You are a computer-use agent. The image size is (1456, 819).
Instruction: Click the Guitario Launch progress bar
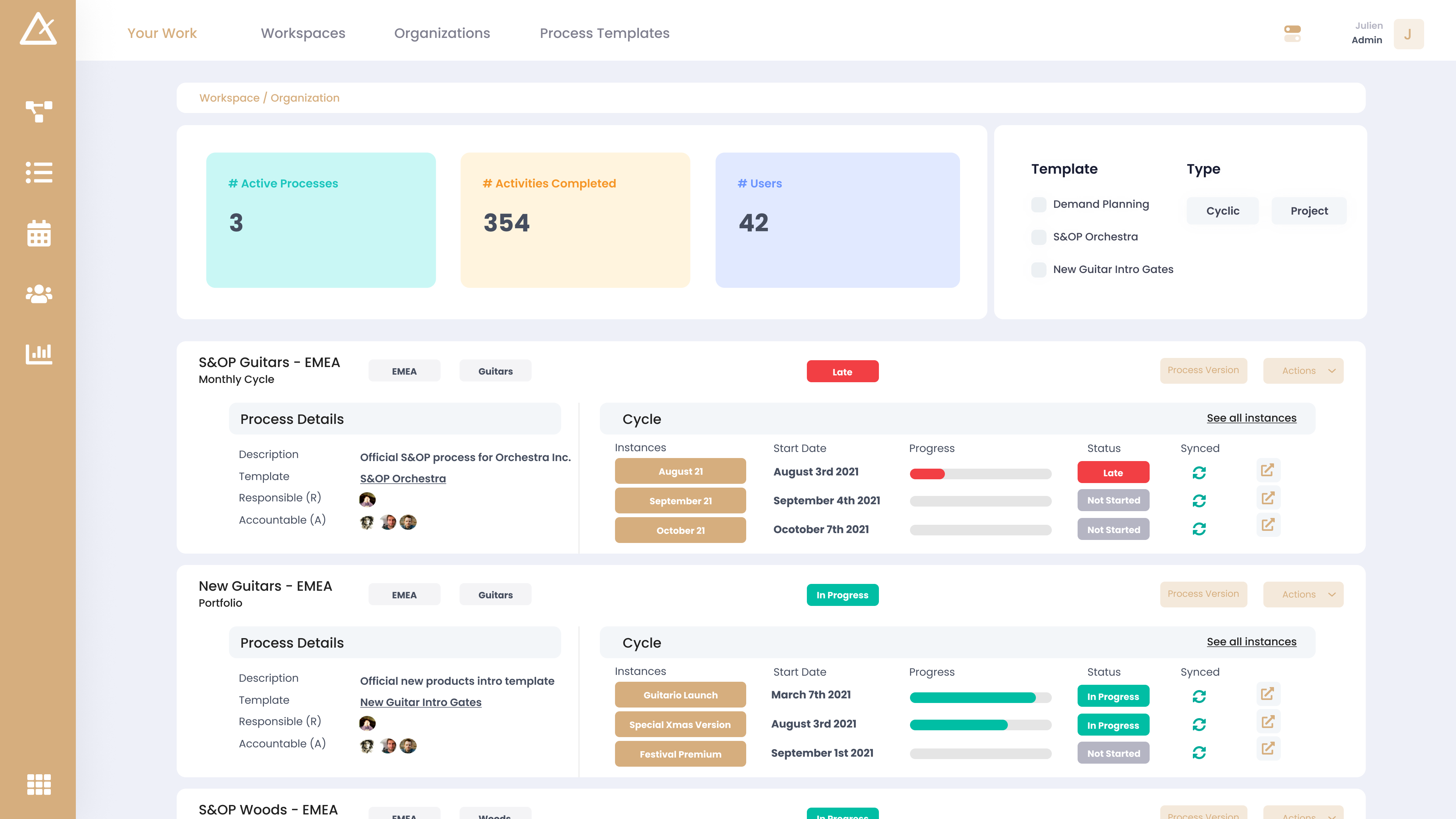coord(980,698)
